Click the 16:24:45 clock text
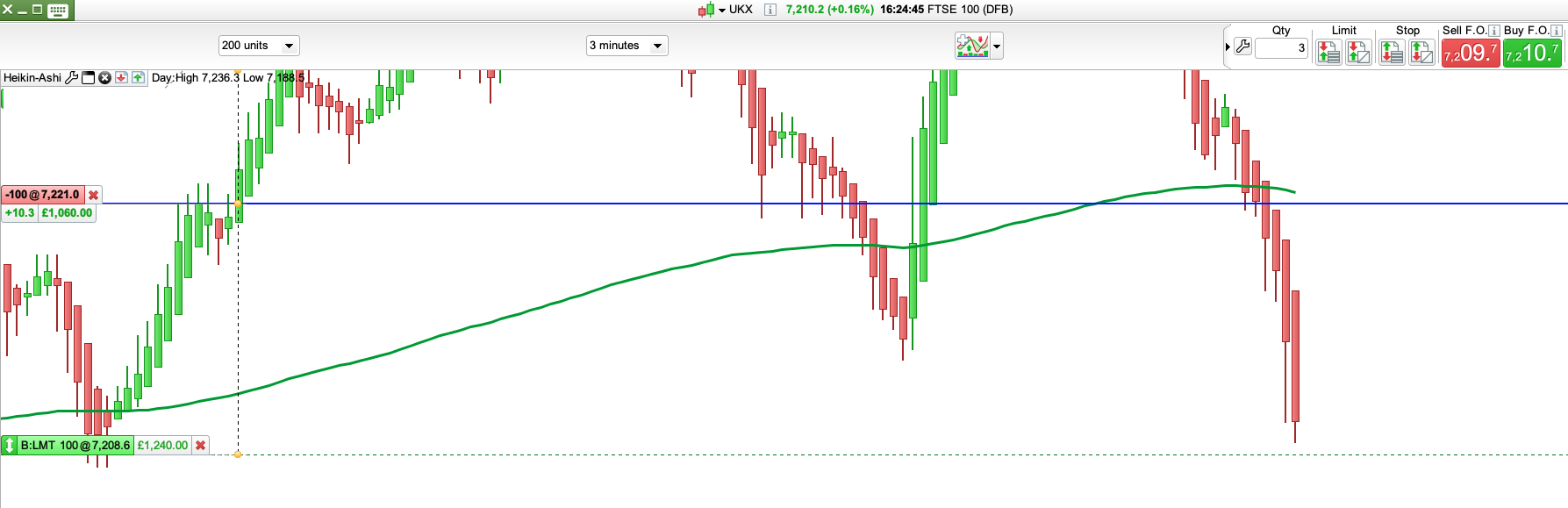 [902, 10]
